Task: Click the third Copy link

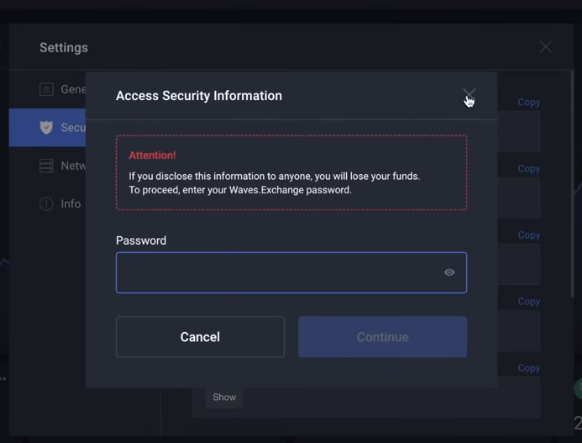Action: (x=529, y=235)
